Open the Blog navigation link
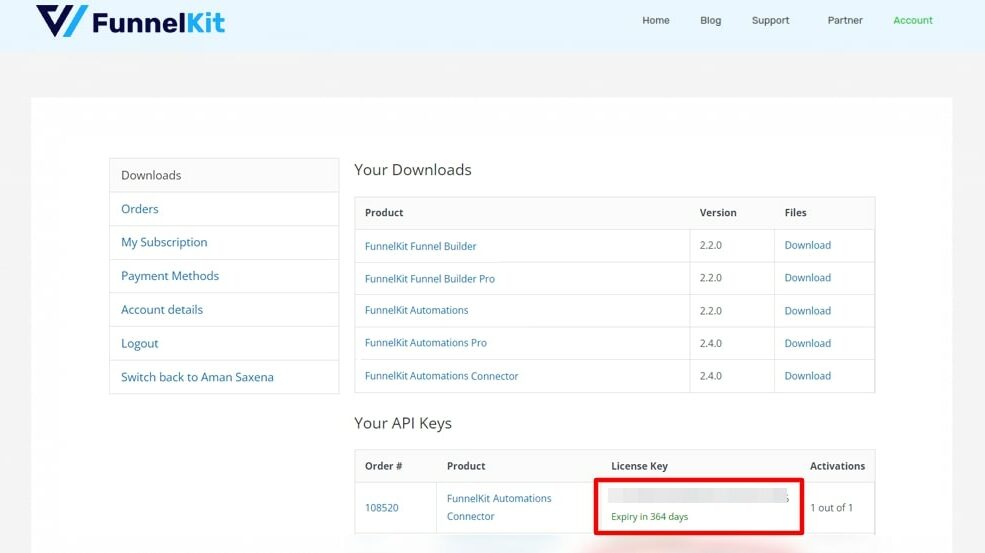985x553 pixels. [710, 20]
